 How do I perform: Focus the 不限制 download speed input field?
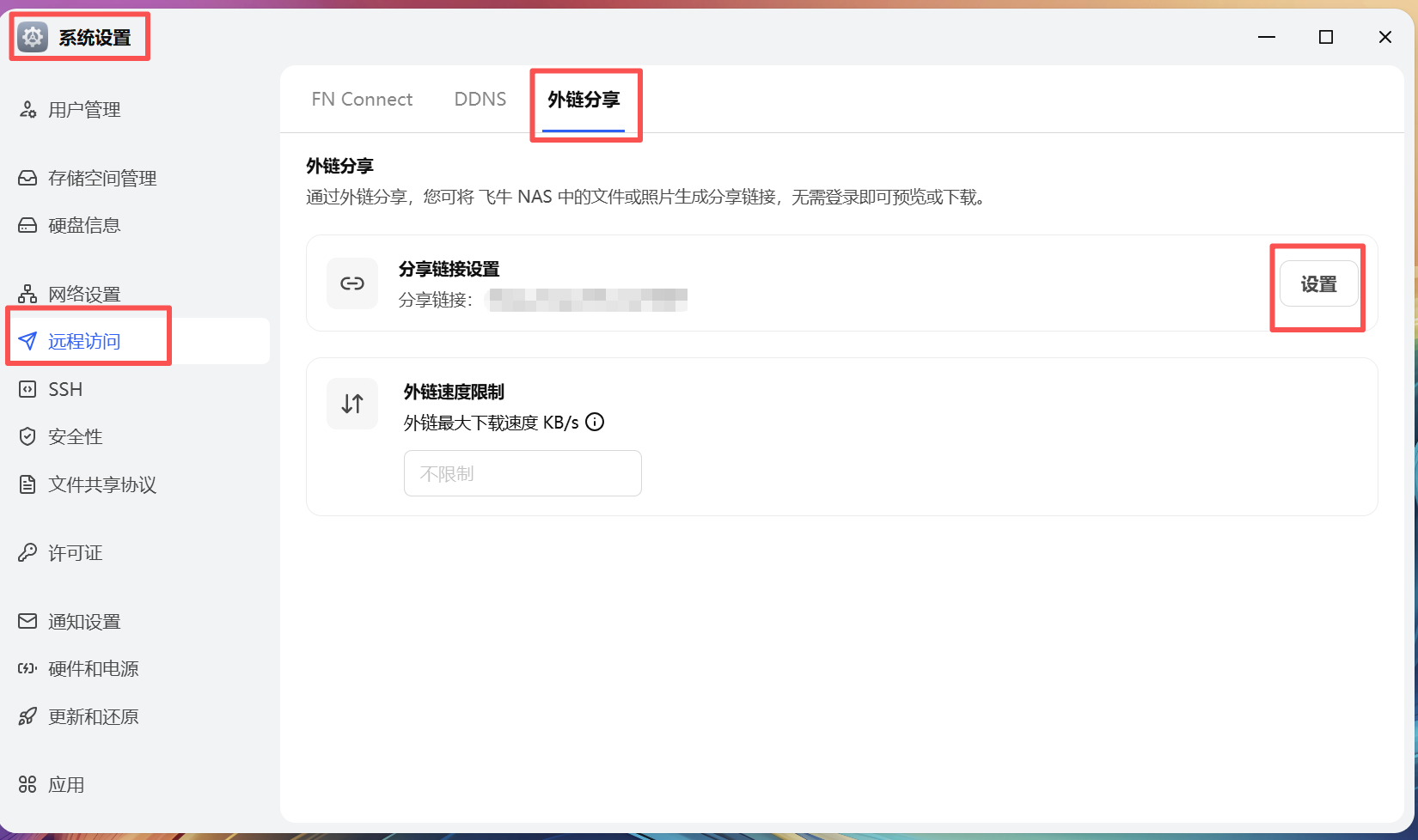pyautogui.click(x=523, y=473)
